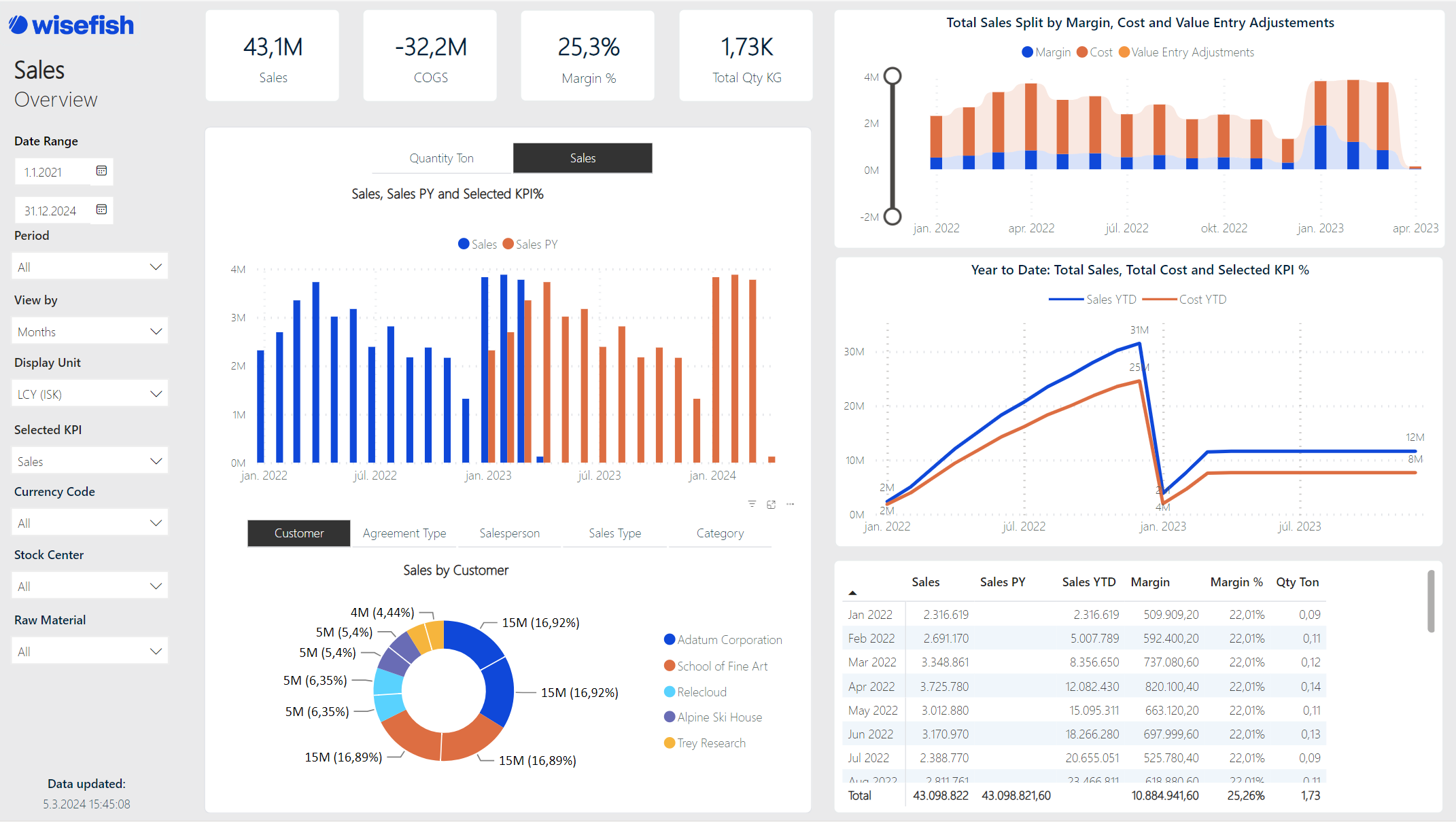Click the wisefish logo
The height and width of the screenshot is (822, 1456).
71,25
